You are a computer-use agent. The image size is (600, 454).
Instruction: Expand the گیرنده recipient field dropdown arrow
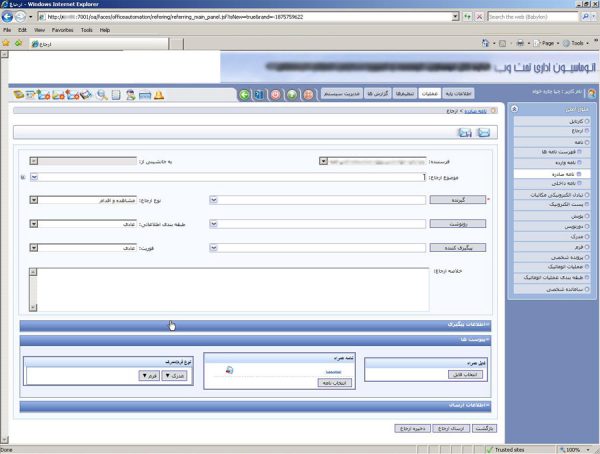(x=214, y=200)
